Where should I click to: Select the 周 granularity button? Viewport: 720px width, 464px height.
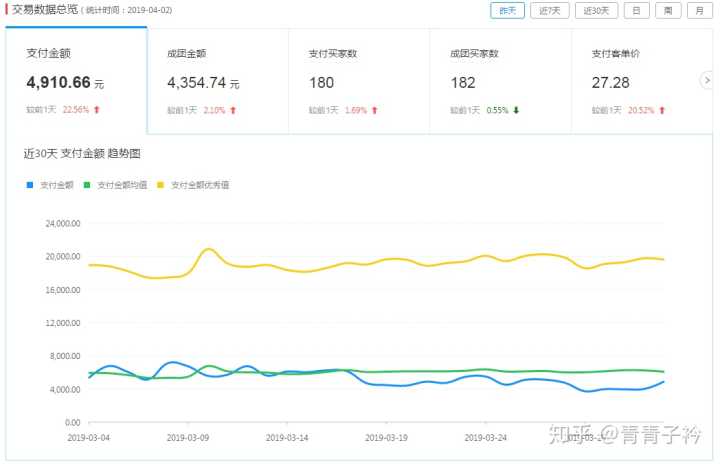[667, 10]
